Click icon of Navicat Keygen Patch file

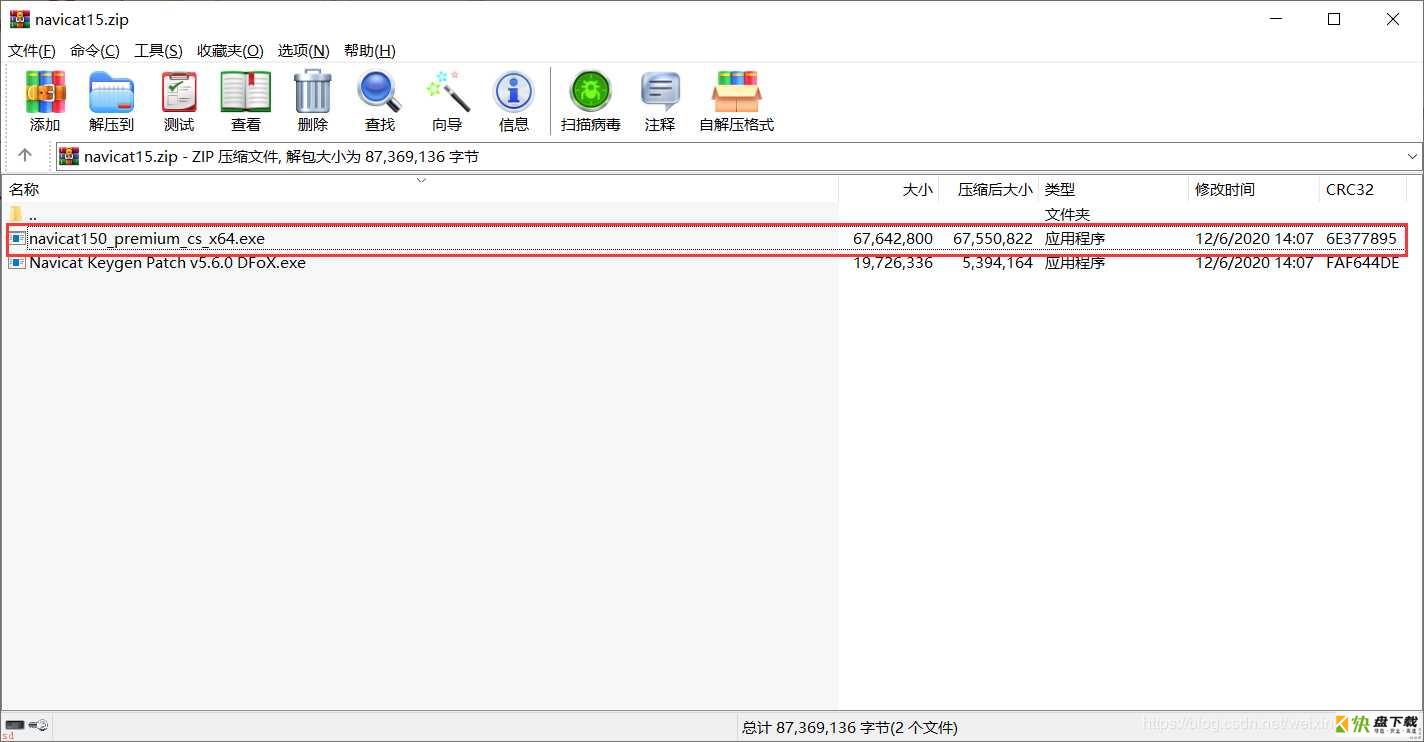pyautogui.click(x=17, y=263)
